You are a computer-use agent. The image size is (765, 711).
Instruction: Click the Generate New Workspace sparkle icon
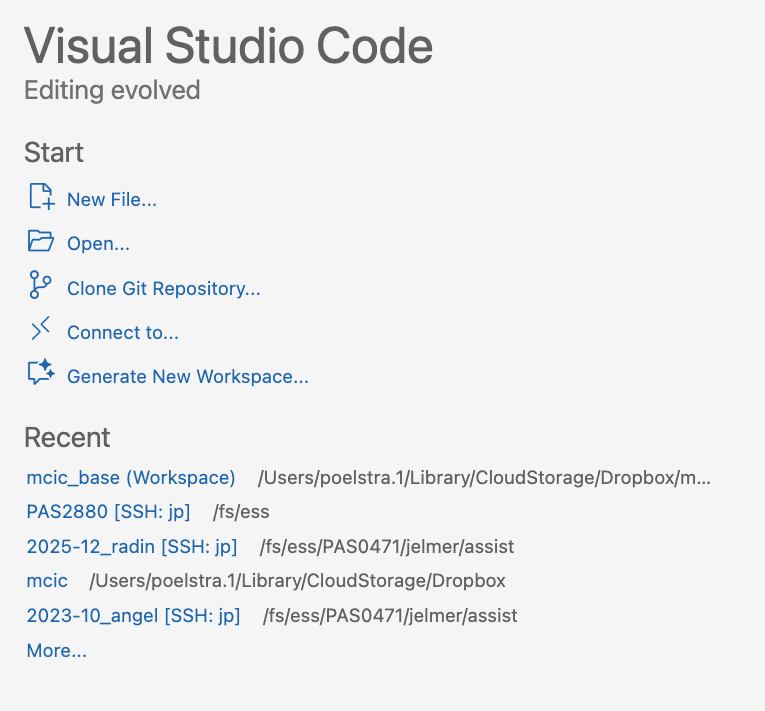pos(41,372)
